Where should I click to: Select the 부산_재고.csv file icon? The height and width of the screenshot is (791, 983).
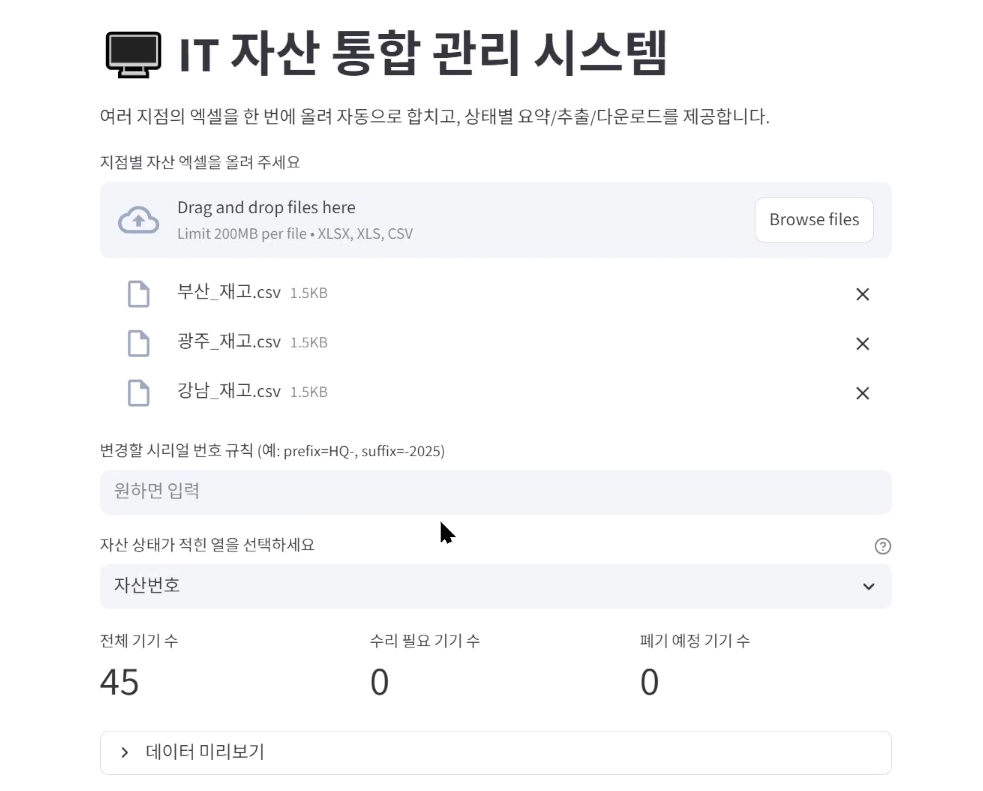point(139,293)
